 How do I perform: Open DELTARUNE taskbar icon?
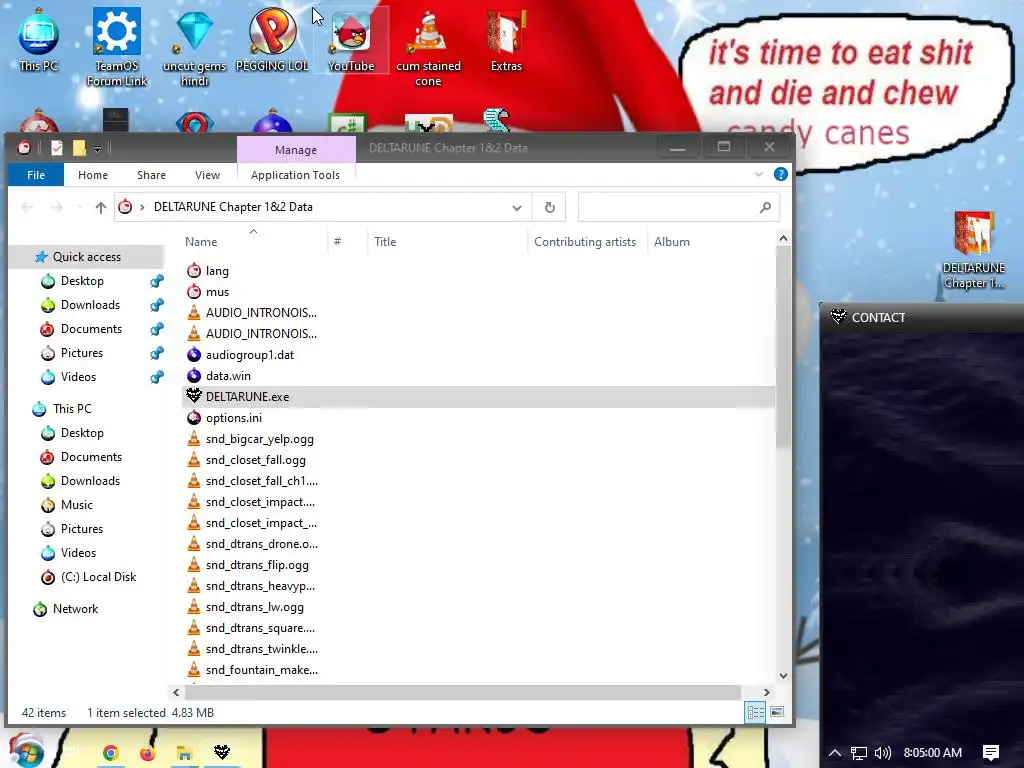click(222, 753)
